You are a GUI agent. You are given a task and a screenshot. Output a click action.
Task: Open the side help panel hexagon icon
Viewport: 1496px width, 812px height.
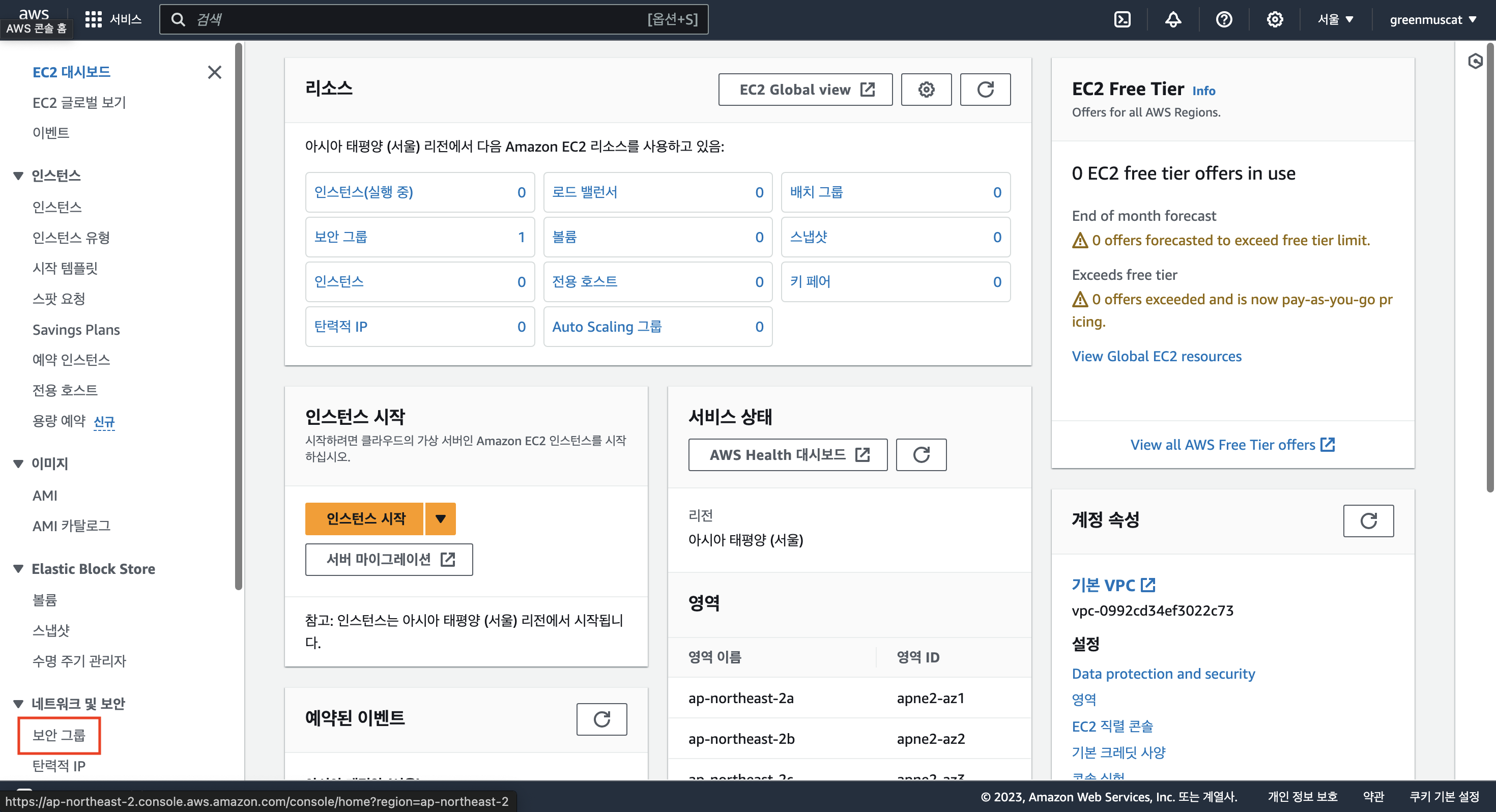pos(1475,61)
